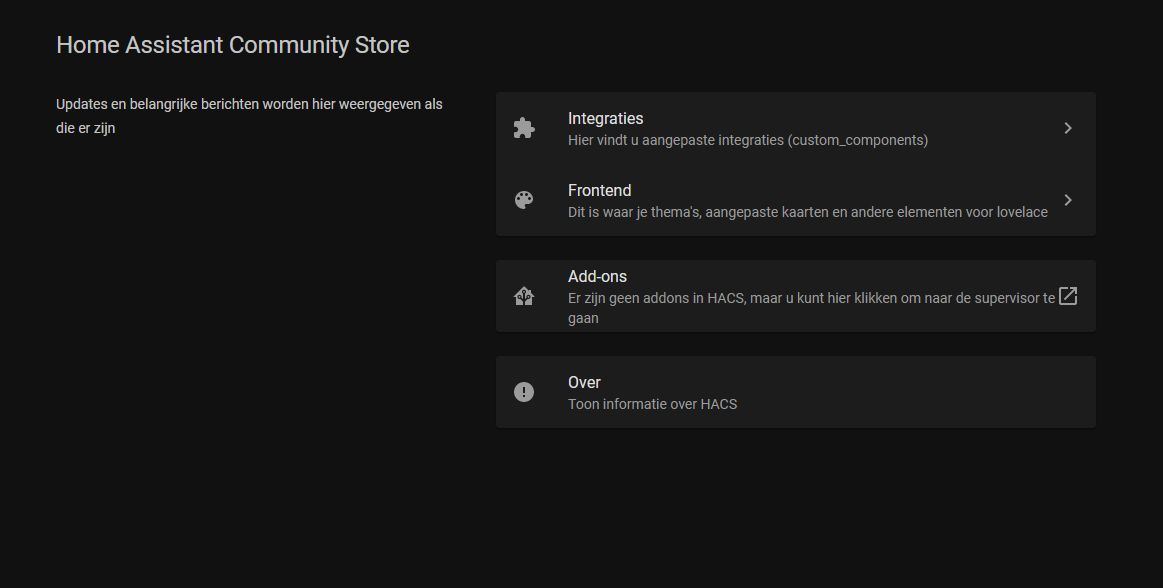The width and height of the screenshot is (1163, 588).
Task: Click the Over exclamation mark icon
Action: coord(524,392)
